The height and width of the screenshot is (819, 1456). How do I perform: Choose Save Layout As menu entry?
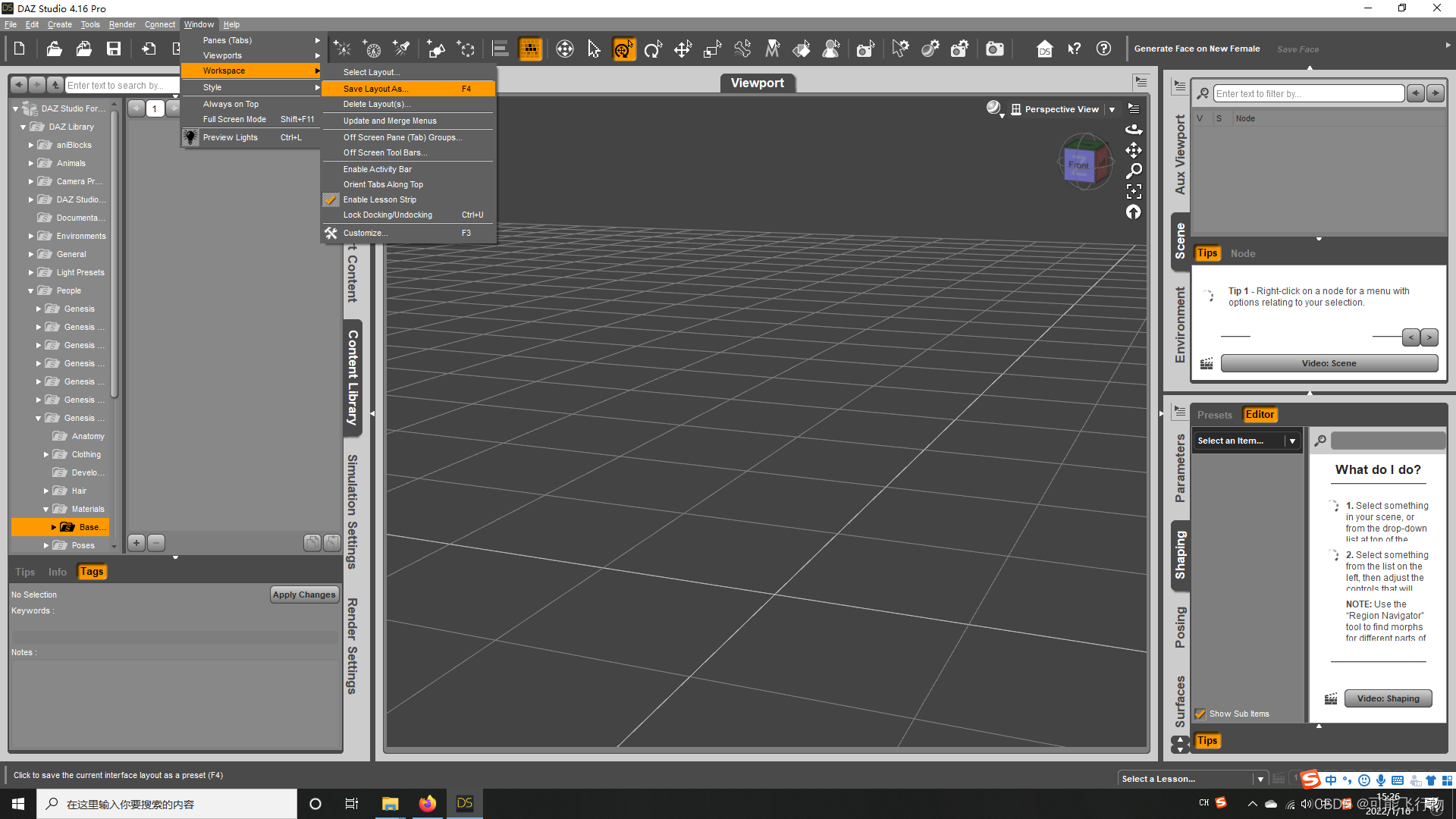point(409,89)
